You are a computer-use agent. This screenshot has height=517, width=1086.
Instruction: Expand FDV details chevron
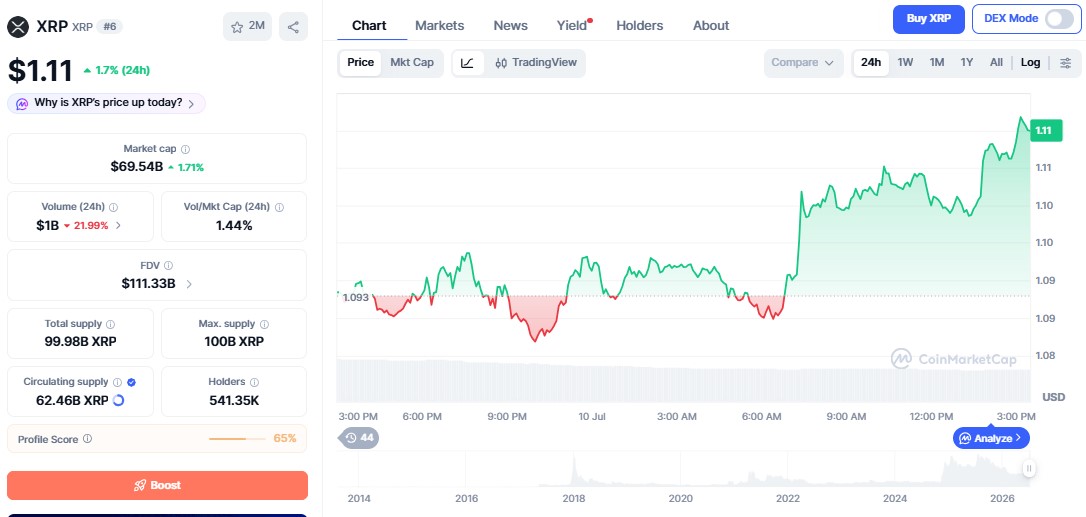(189, 283)
